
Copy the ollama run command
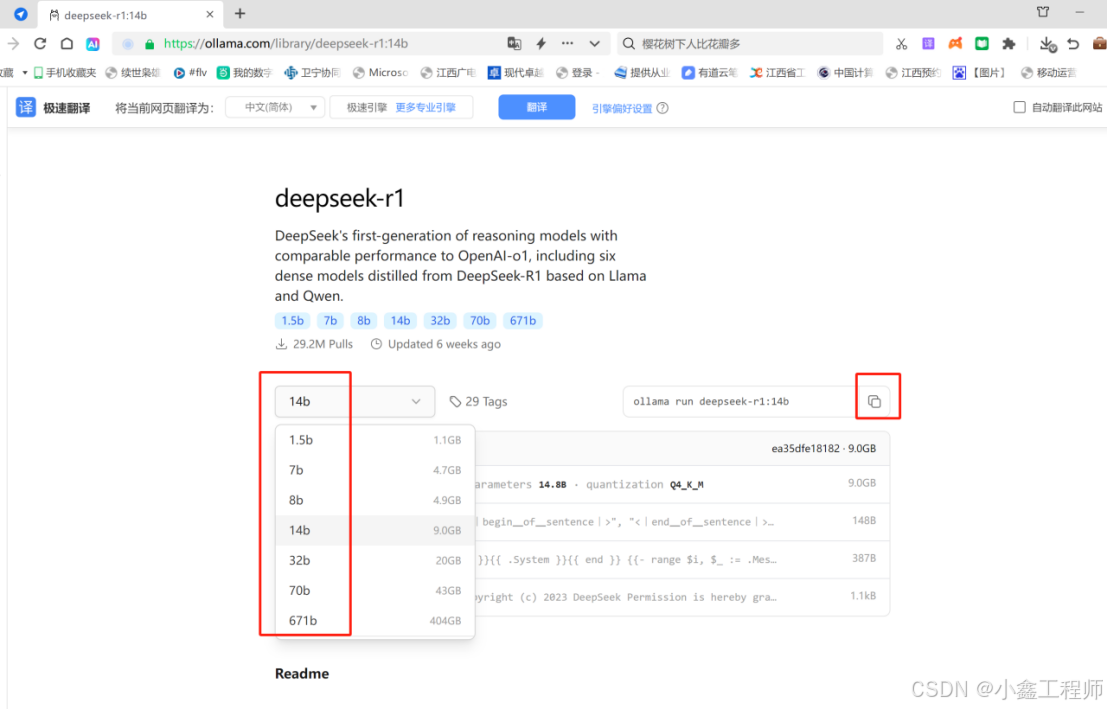874,401
